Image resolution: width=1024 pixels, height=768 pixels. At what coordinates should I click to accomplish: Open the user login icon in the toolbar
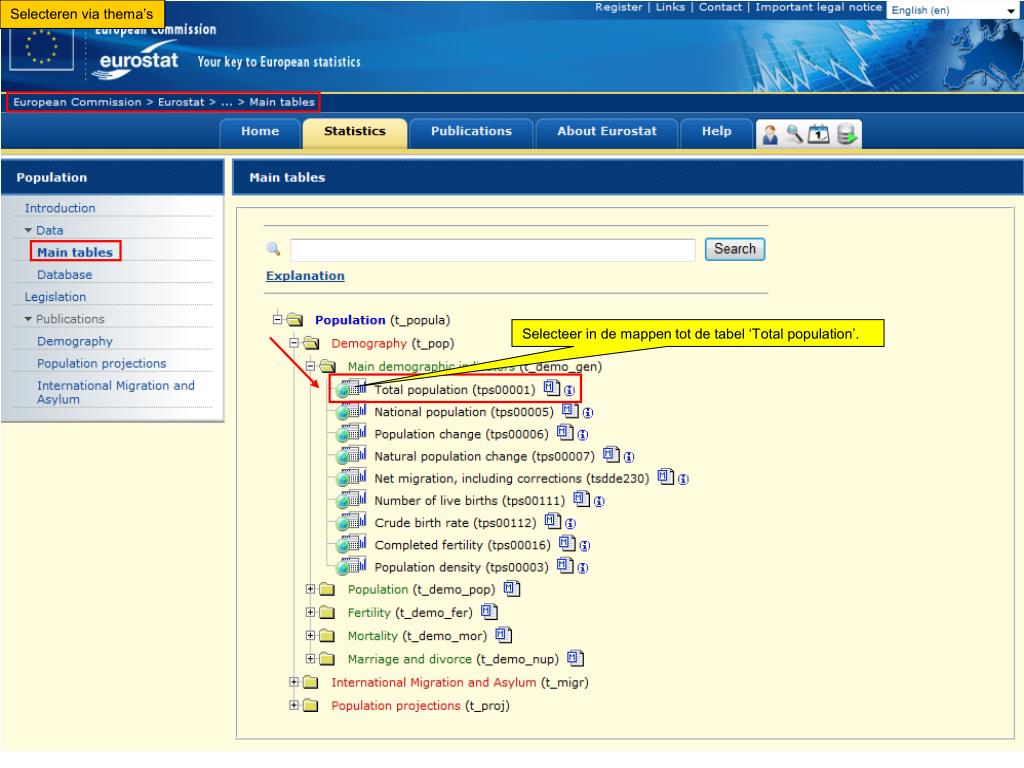(x=770, y=134)
